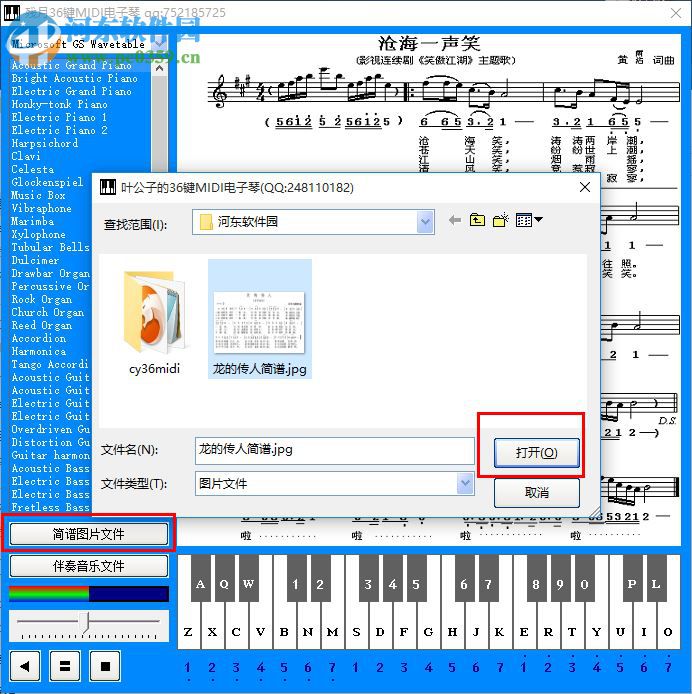This screenshot has width=692, height=694.
Task: Select Celesta in instrument list
Action: pyautogui.click(x=33, y=169)
